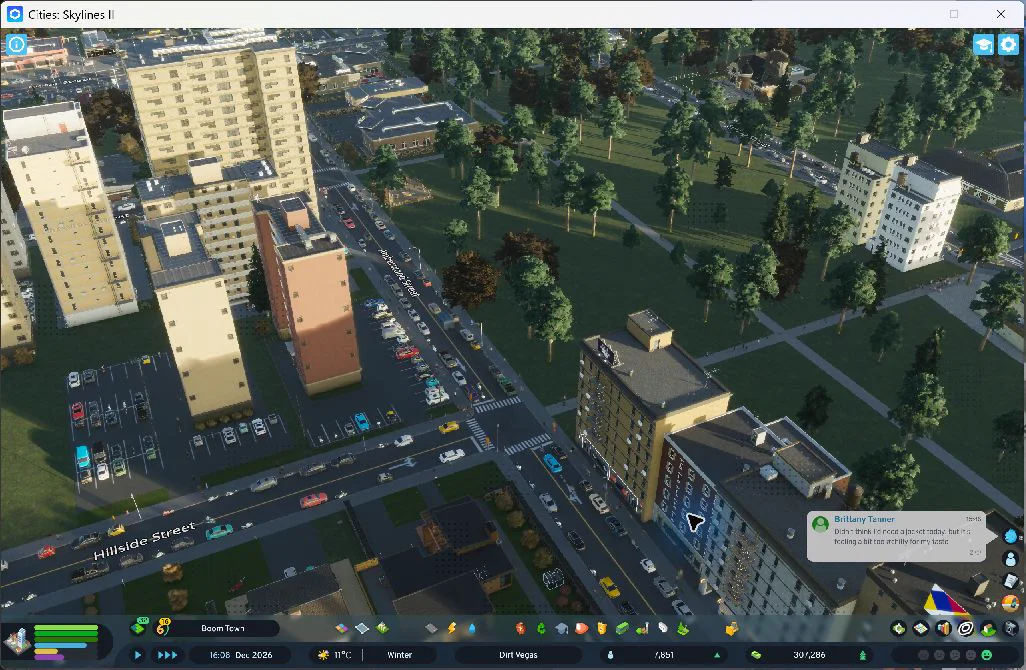Image resolution: width=1026 pixels, height=670 pixels.
Task: Open the settings gear icon
Action: tap(1008, 44)
